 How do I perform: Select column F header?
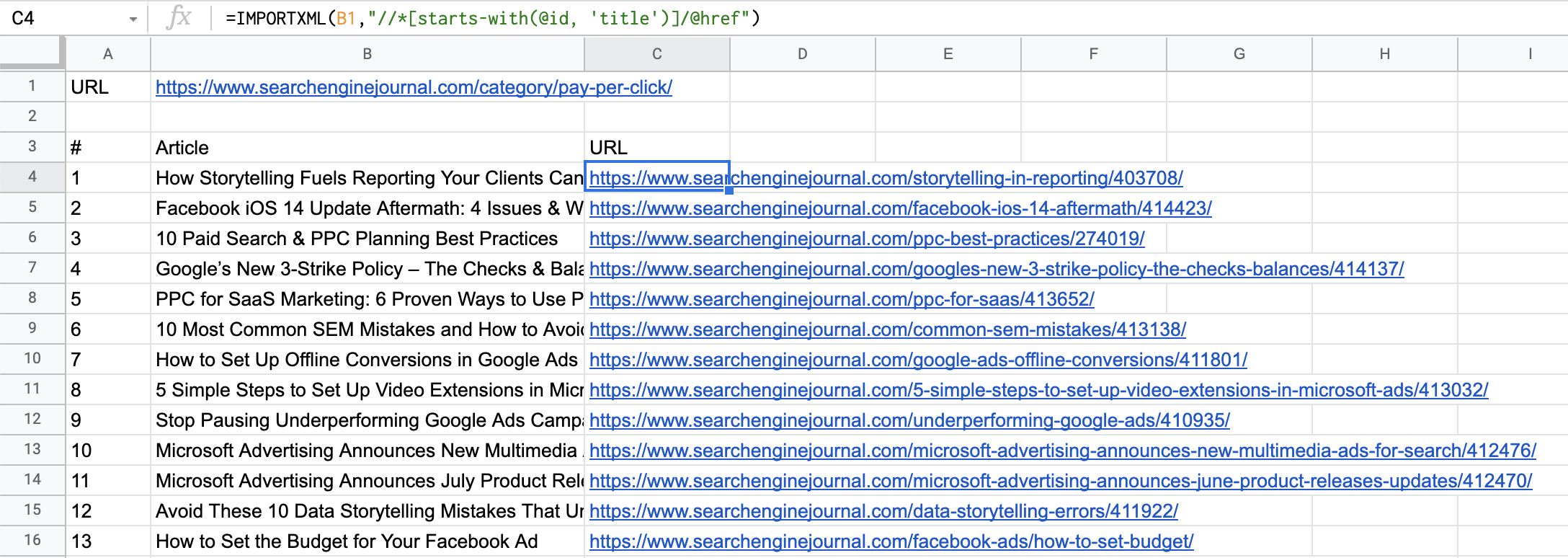(1094, 54)
